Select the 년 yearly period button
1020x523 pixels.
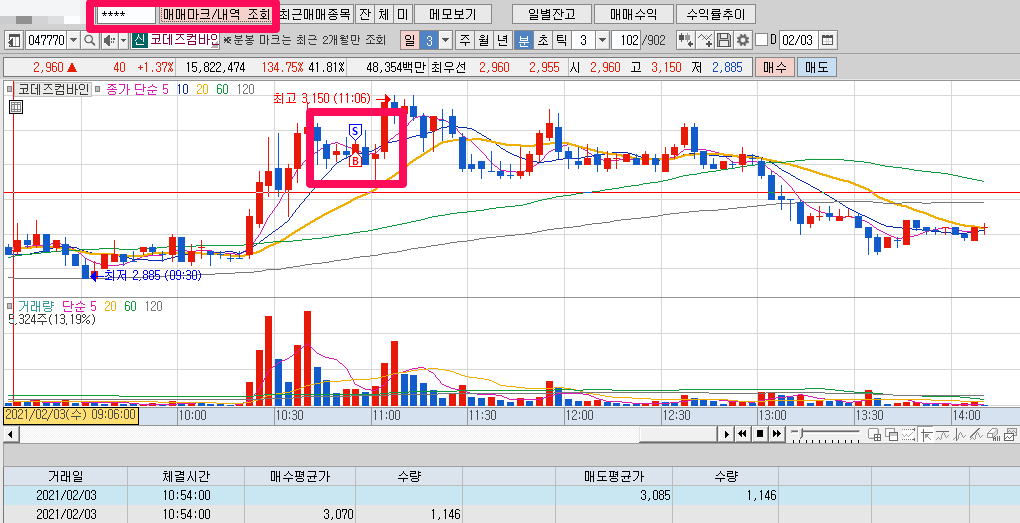pos(503,40)
